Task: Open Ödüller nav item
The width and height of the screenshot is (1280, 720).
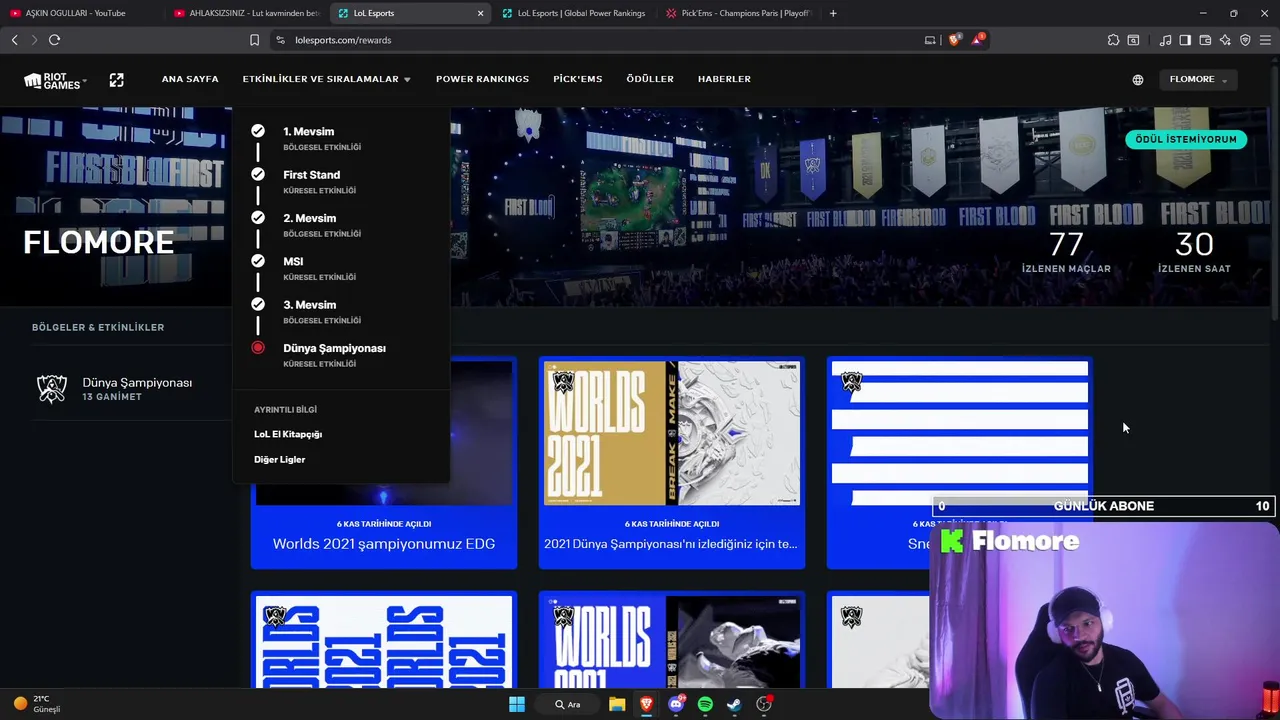Action: [650, 79]
